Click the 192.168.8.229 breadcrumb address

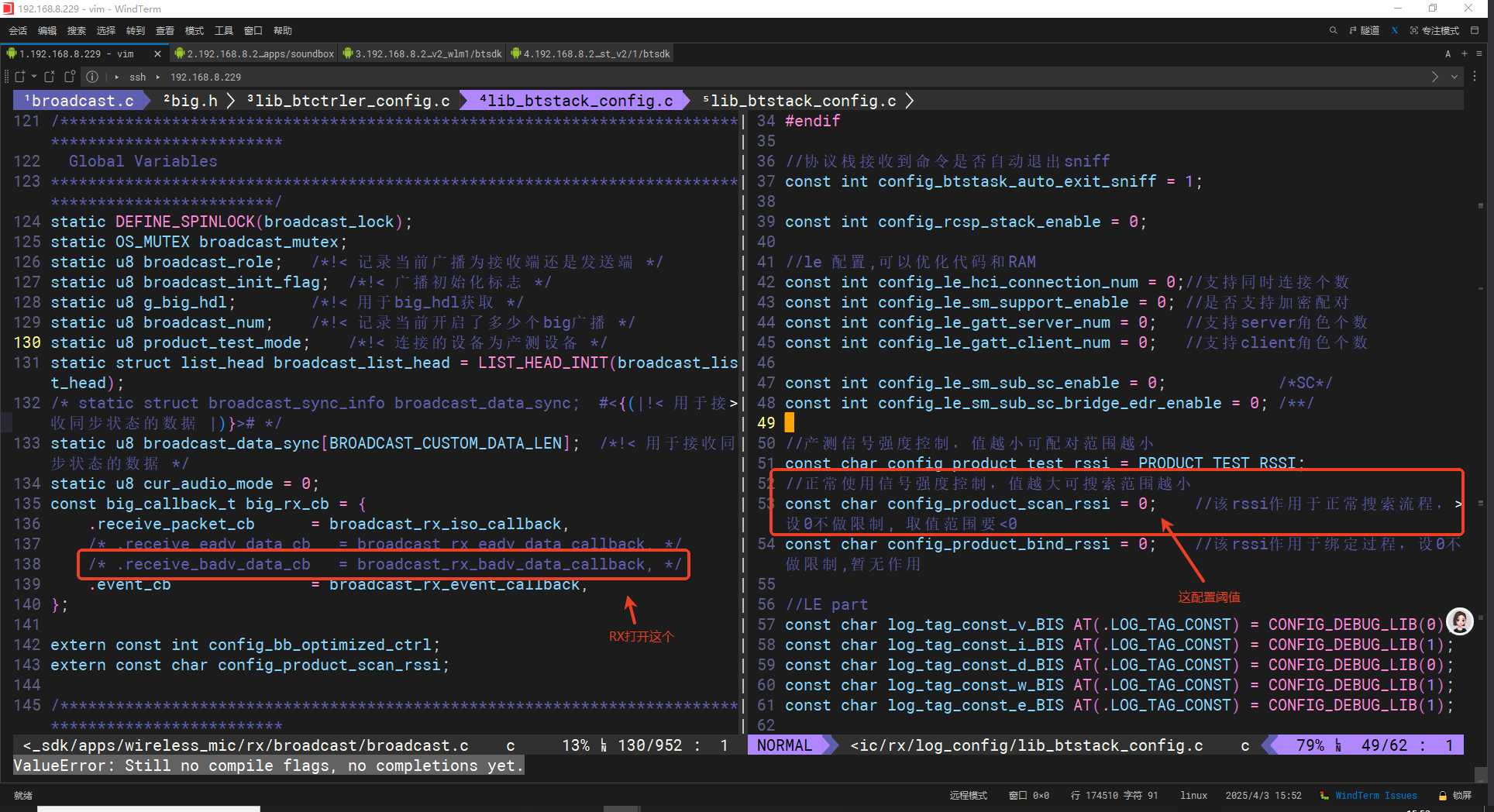(x=205, y=77)
